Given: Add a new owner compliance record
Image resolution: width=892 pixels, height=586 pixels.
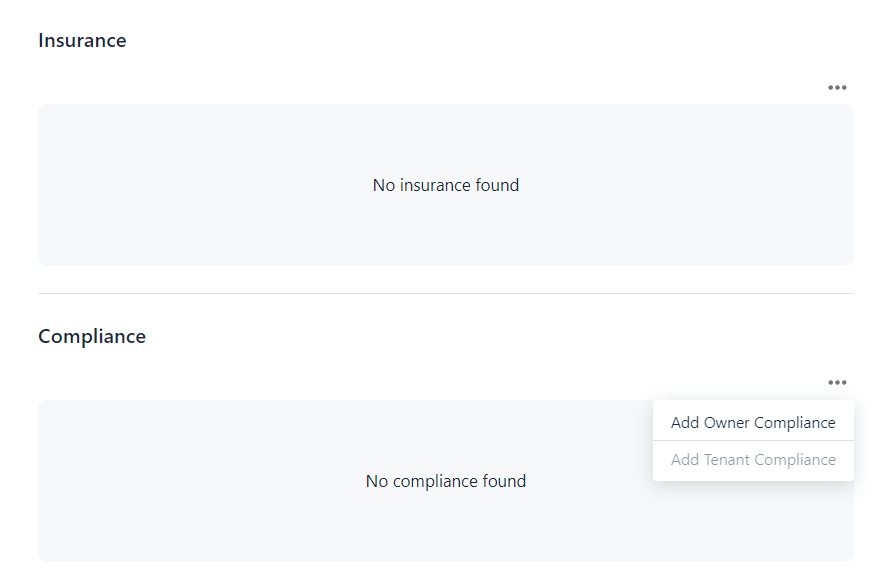Looking at the screenshot, I should 753,422.
